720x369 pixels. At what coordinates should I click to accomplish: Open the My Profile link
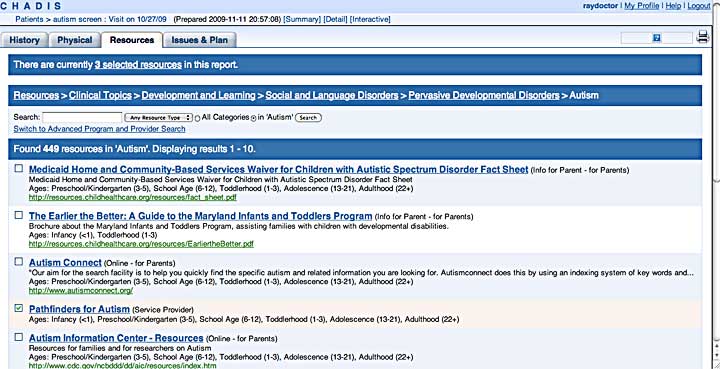641,6
